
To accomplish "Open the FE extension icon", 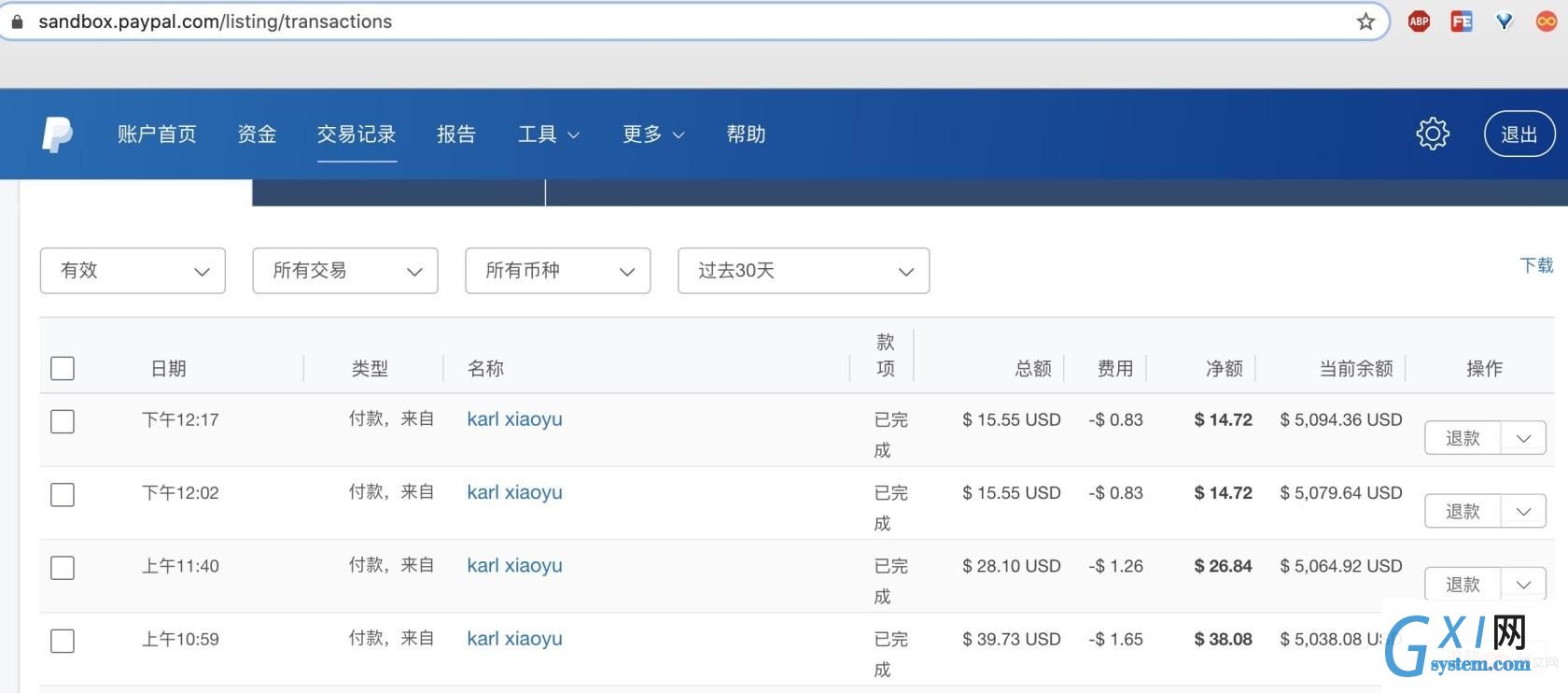I will tap(1462, 21).
